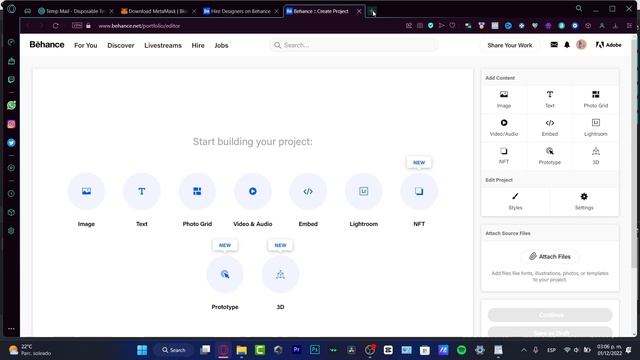
Task: Select the 3D circle in center canvas
Action: click(x=280, y=274)
